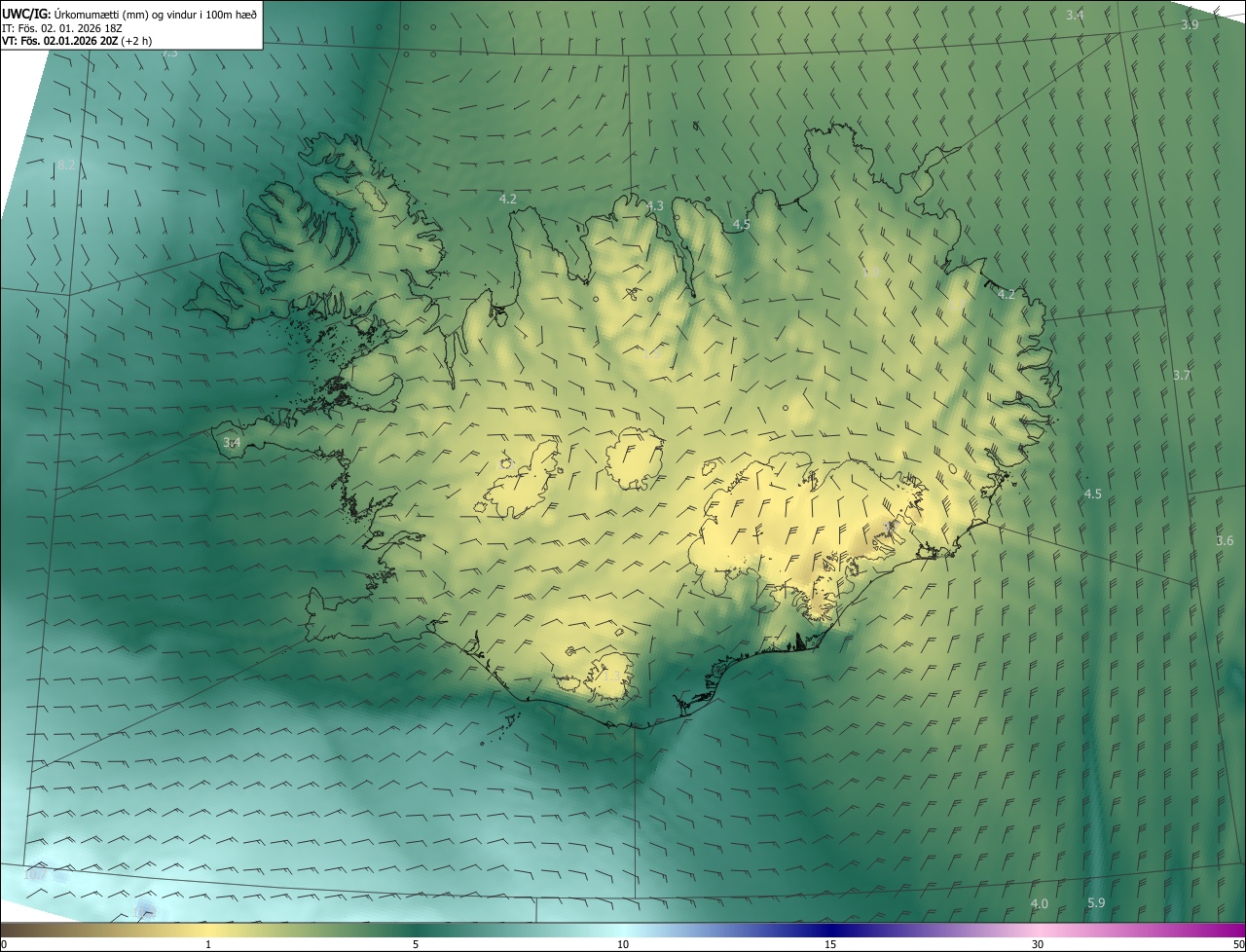Viewport: 1246px width, 952px height.
Task: Click the map value "3.9"
Action: (1190, 24)
